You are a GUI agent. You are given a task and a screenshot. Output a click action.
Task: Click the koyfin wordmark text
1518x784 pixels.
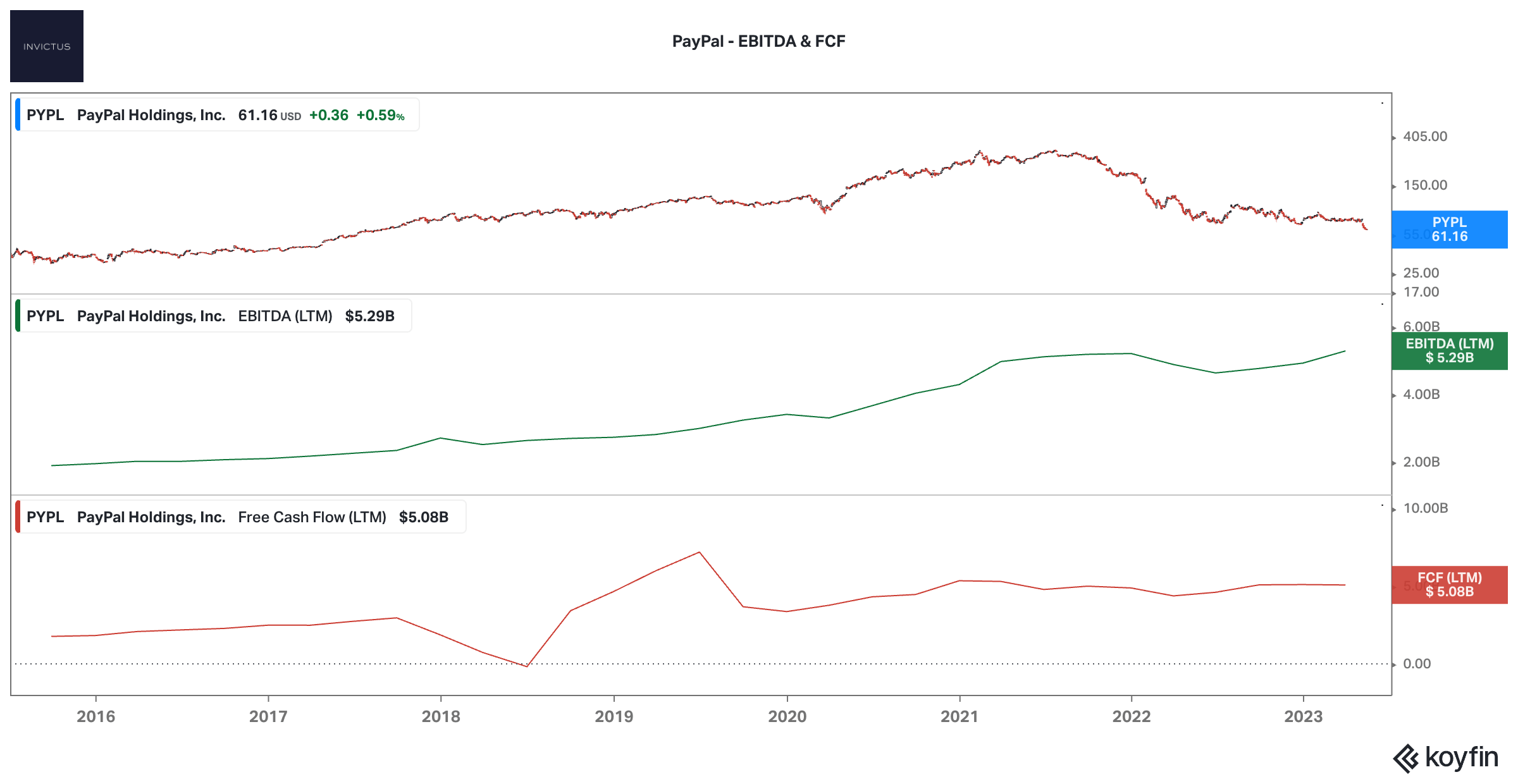[1461, 757]
